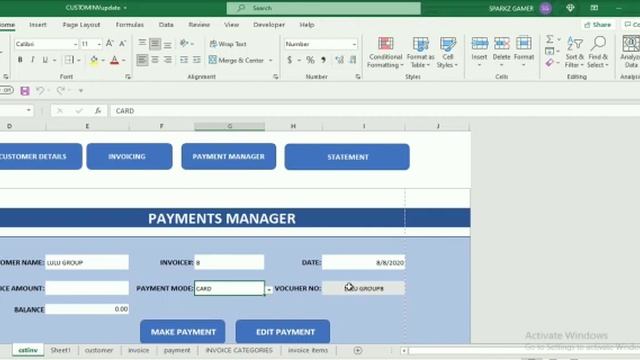Apply accounting dollar number format
This screenshot has width=640, height=360.
tap(290, 60)
